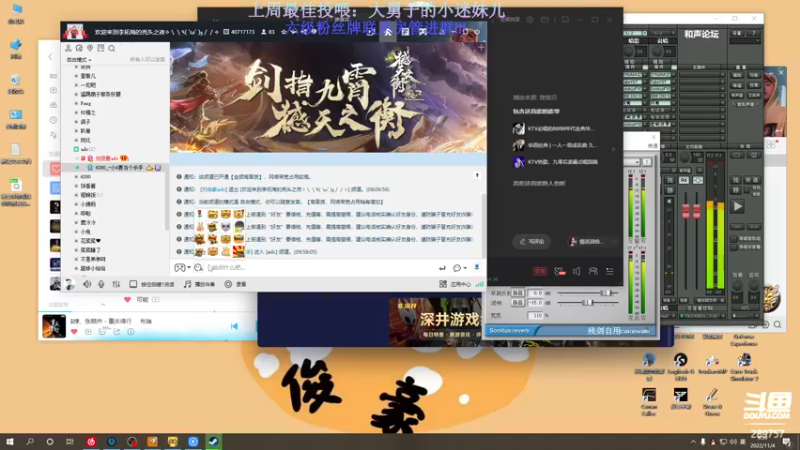Click the left red fader in mixer

click(686, 211)
